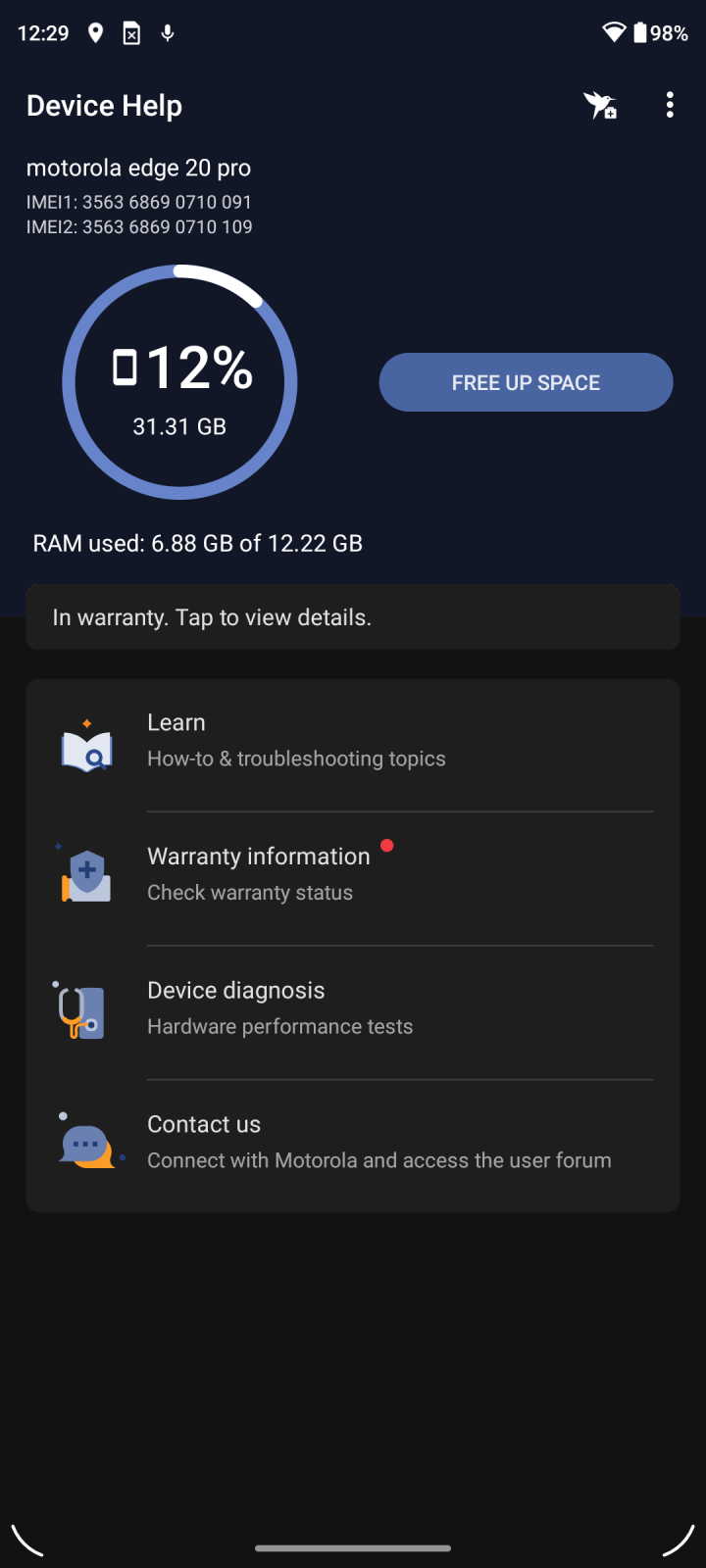
Task: Tap the circular storage usage ring
Action: tap(179, 382)
